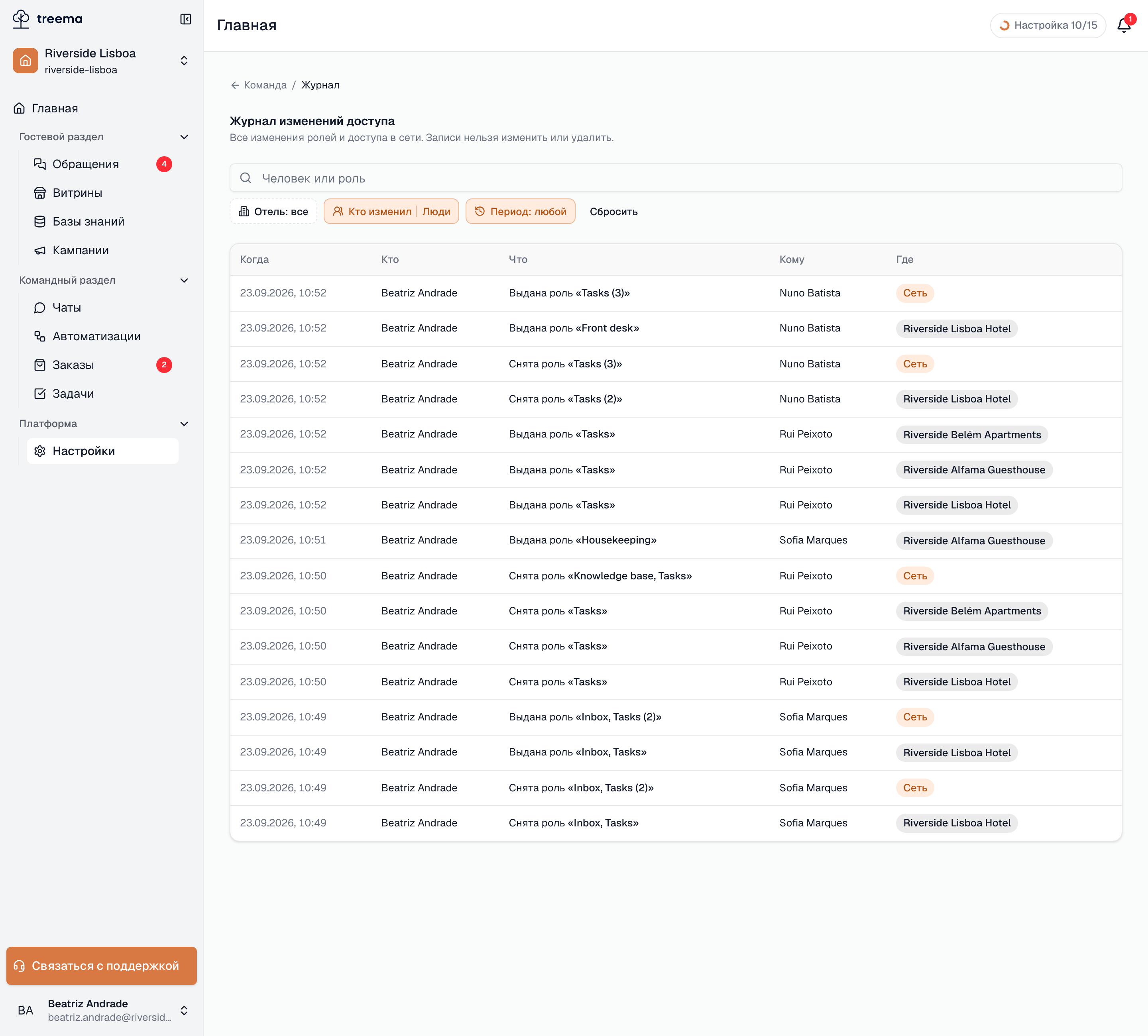Screen dimensions: 1148x1036
Task: Click Riverside Belém Apartments tag in Выдана роль row
Action: 971,435
